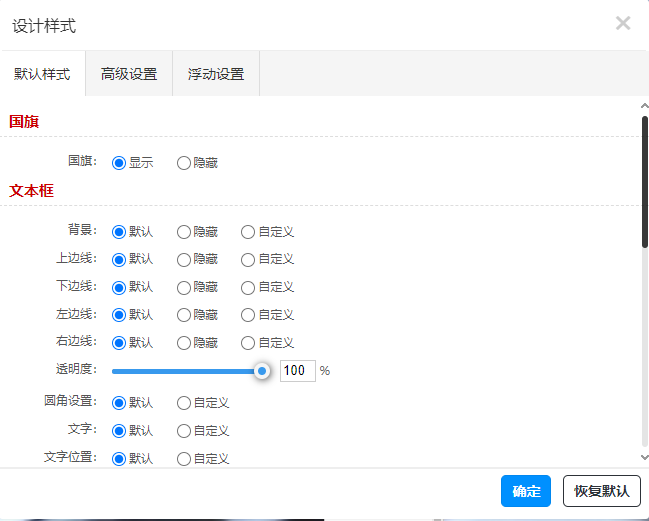
Task: Click the 透明度 slider handle
Action: (262, 371)
